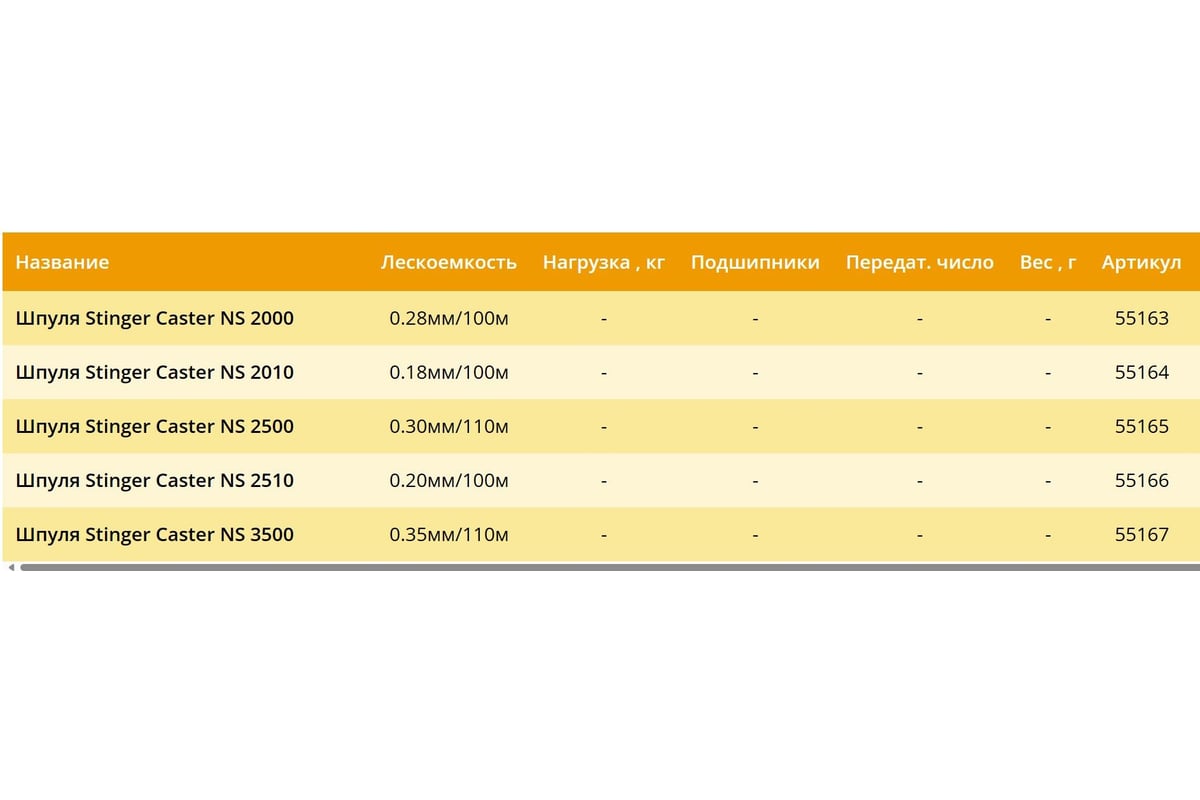Click the 0.30мм/110м capacity cell
Image resolution: width=1200 pixels, height=800 pixels.
(x=449, y=427)
